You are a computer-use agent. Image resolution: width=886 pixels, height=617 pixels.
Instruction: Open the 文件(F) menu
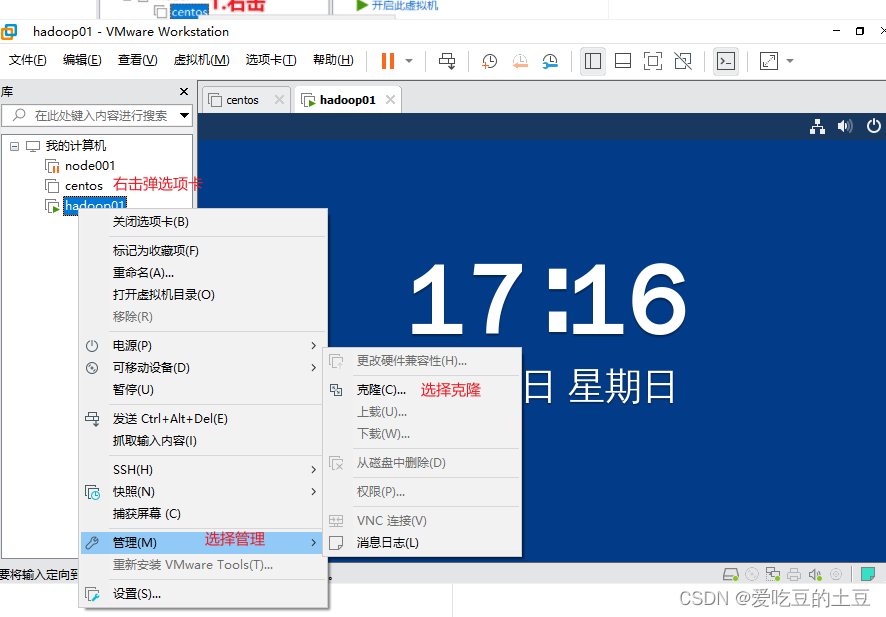coord(27,60)
